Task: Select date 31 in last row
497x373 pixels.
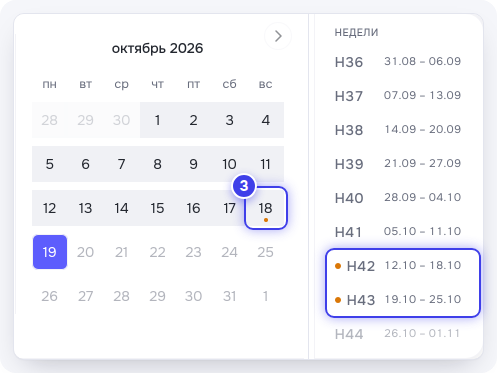Action: [x=229, y=296]
